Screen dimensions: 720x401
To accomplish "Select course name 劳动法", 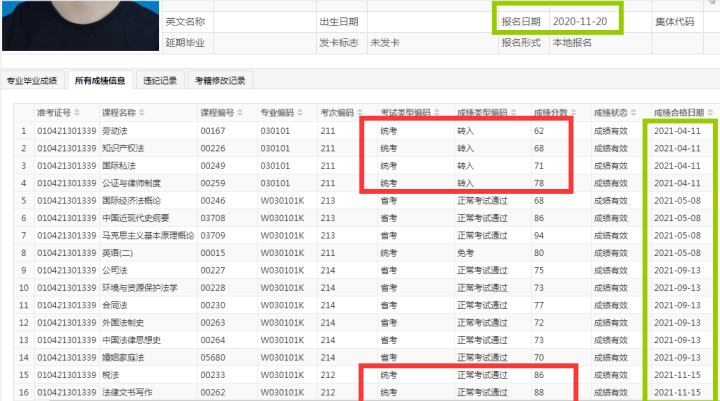I will tap(114, 131).
